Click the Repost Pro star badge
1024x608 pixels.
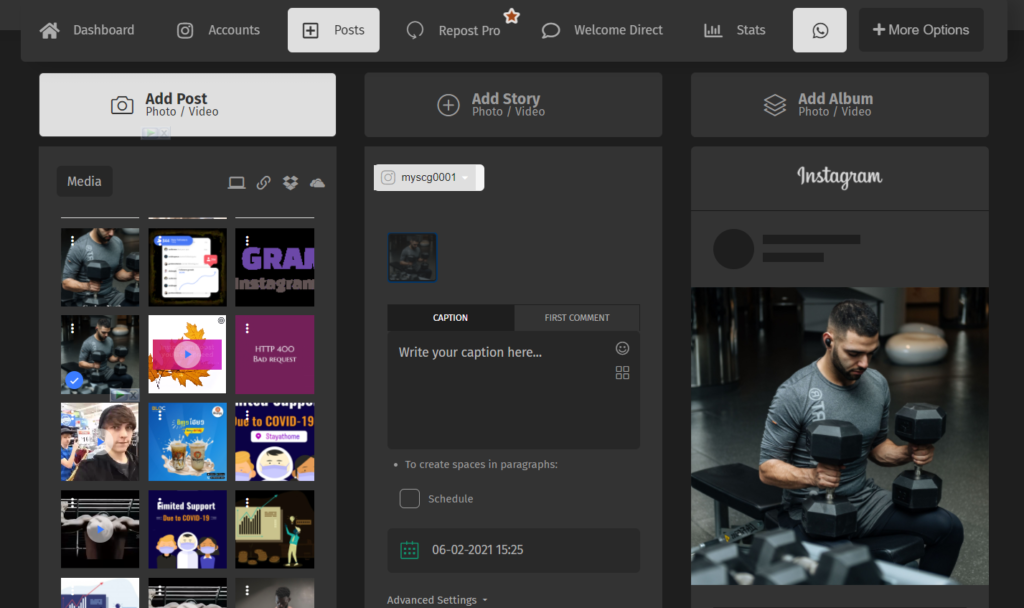[x=511, y=16]
